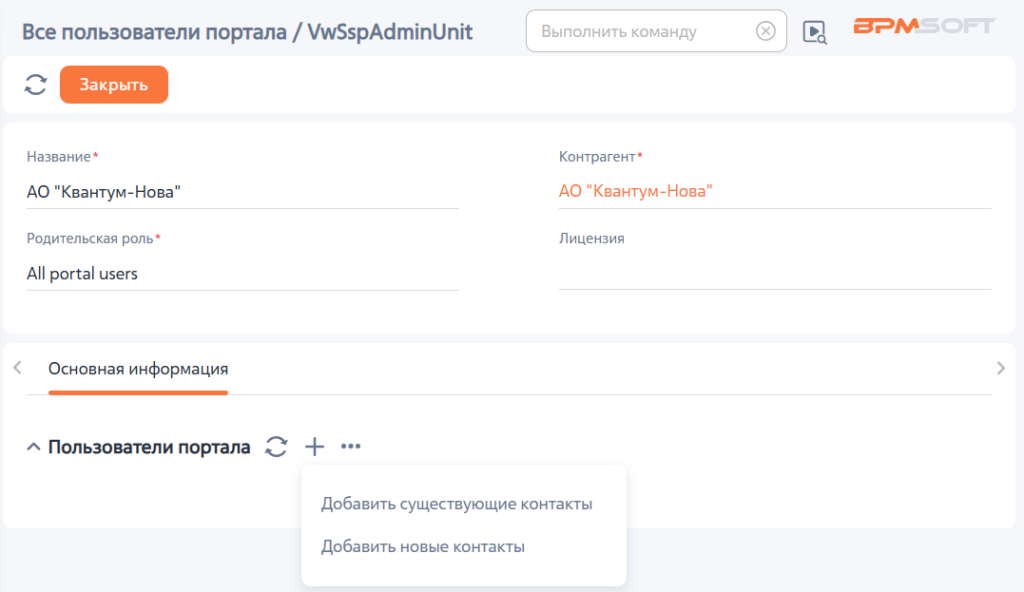Click the empty Лицензия field
Image resolution: width=1024 pixels, height=592 pixels.
[775, 273]
